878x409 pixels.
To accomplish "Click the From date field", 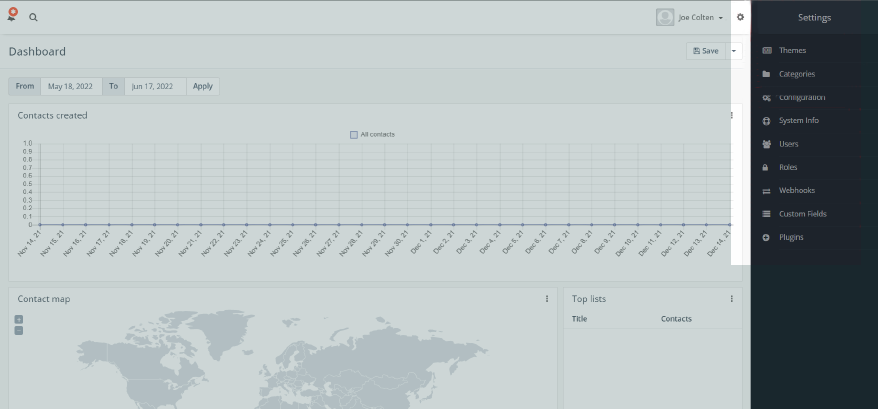I will click(x=71, y=86).
